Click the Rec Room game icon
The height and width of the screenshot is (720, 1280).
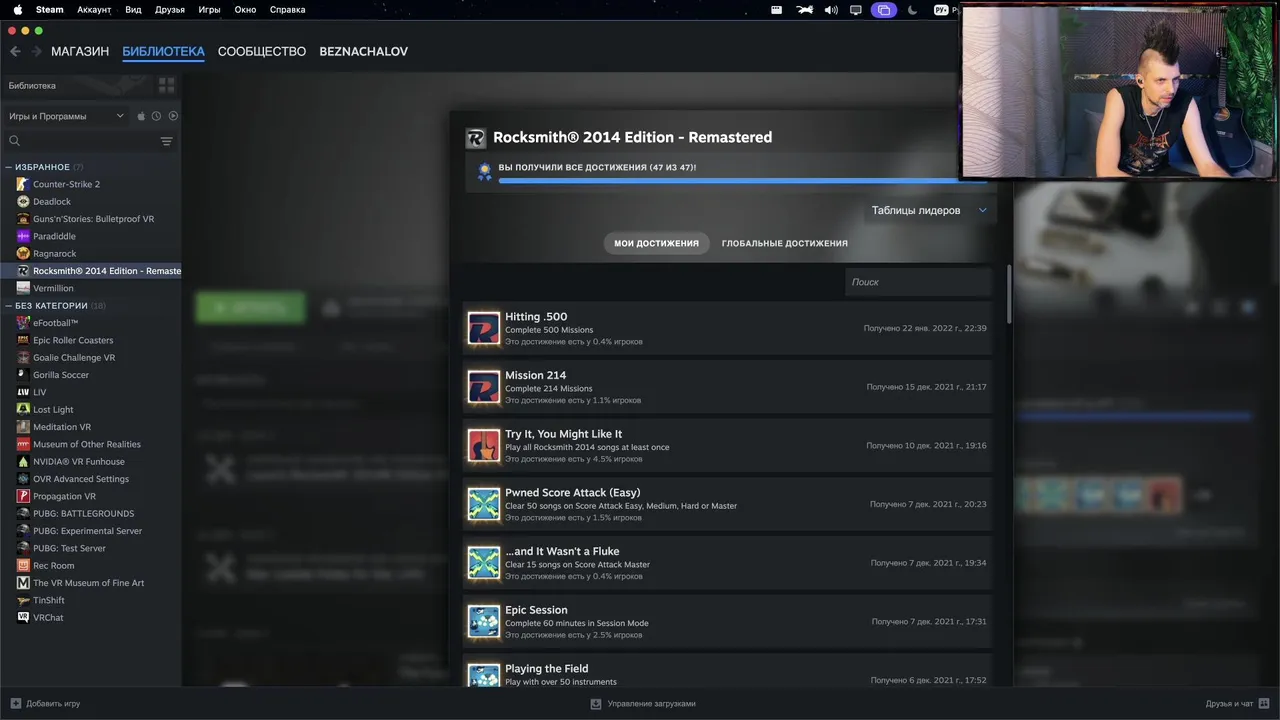(23, 566)
